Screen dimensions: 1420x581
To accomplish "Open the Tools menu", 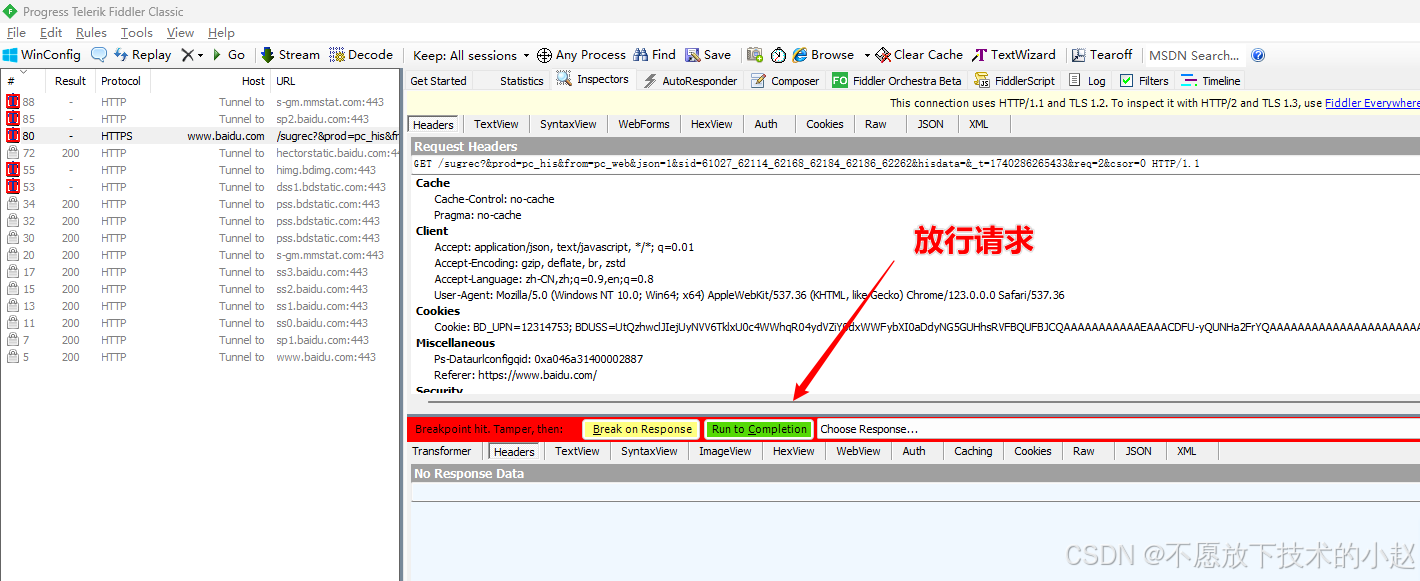I will coord(137,33).
